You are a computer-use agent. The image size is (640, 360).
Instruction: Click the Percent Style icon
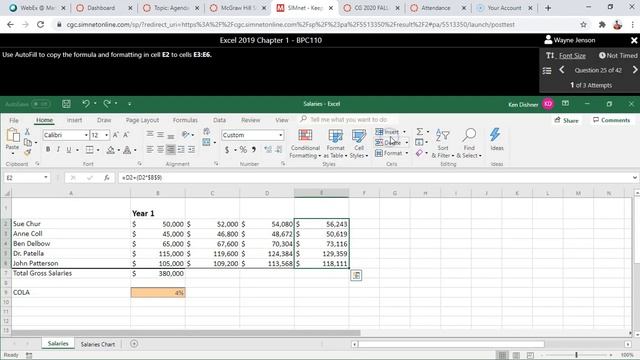(x=243, y=150)
